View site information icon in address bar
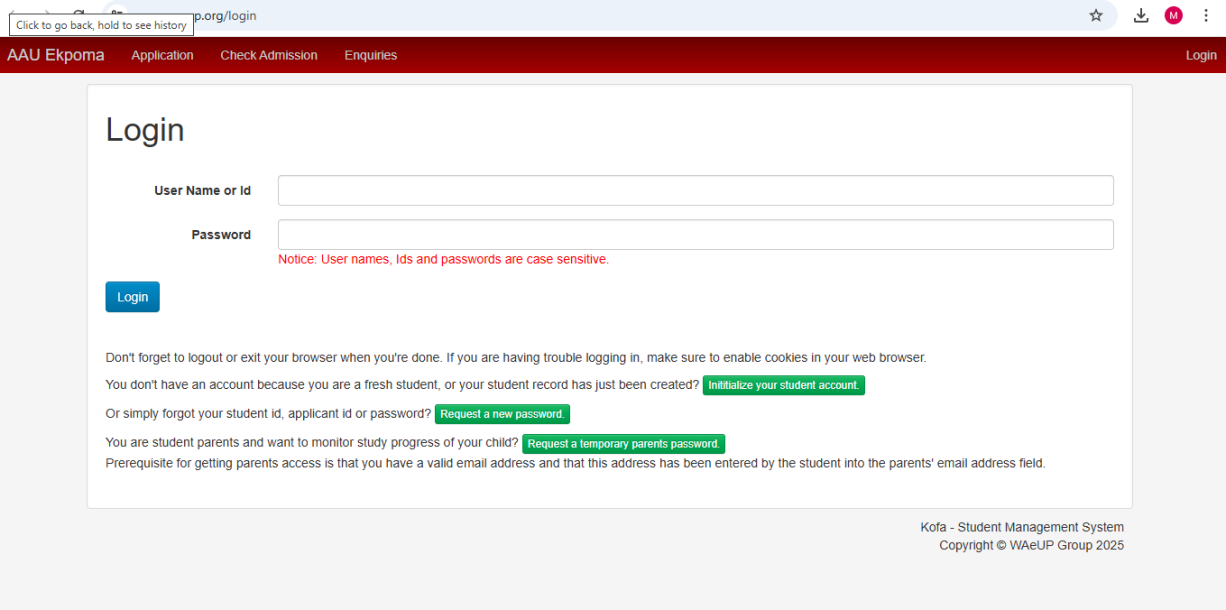Viewport: 1226px width, 610px height. click(117, 14)
